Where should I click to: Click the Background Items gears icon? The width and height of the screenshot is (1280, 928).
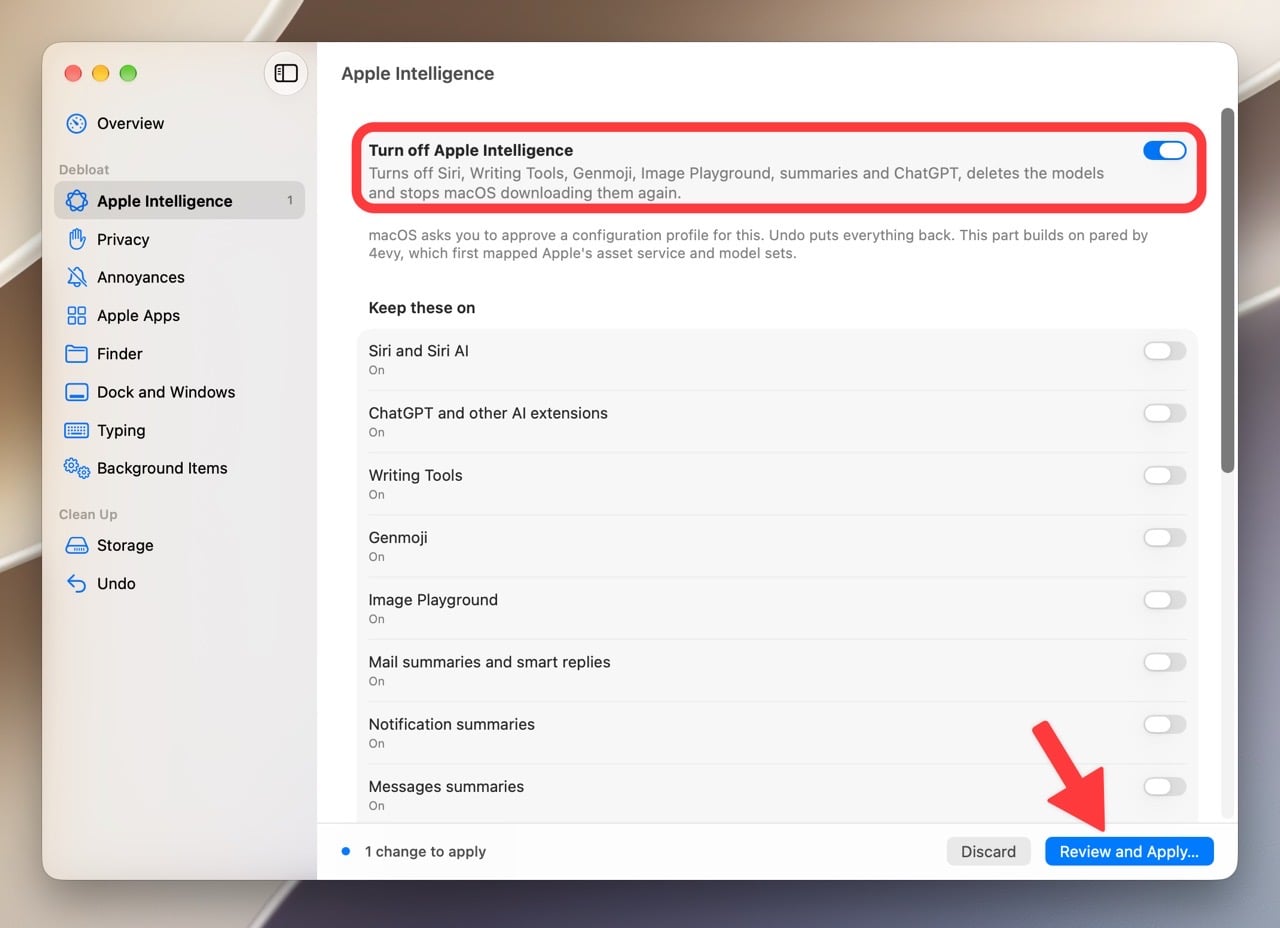click(76, 468)
